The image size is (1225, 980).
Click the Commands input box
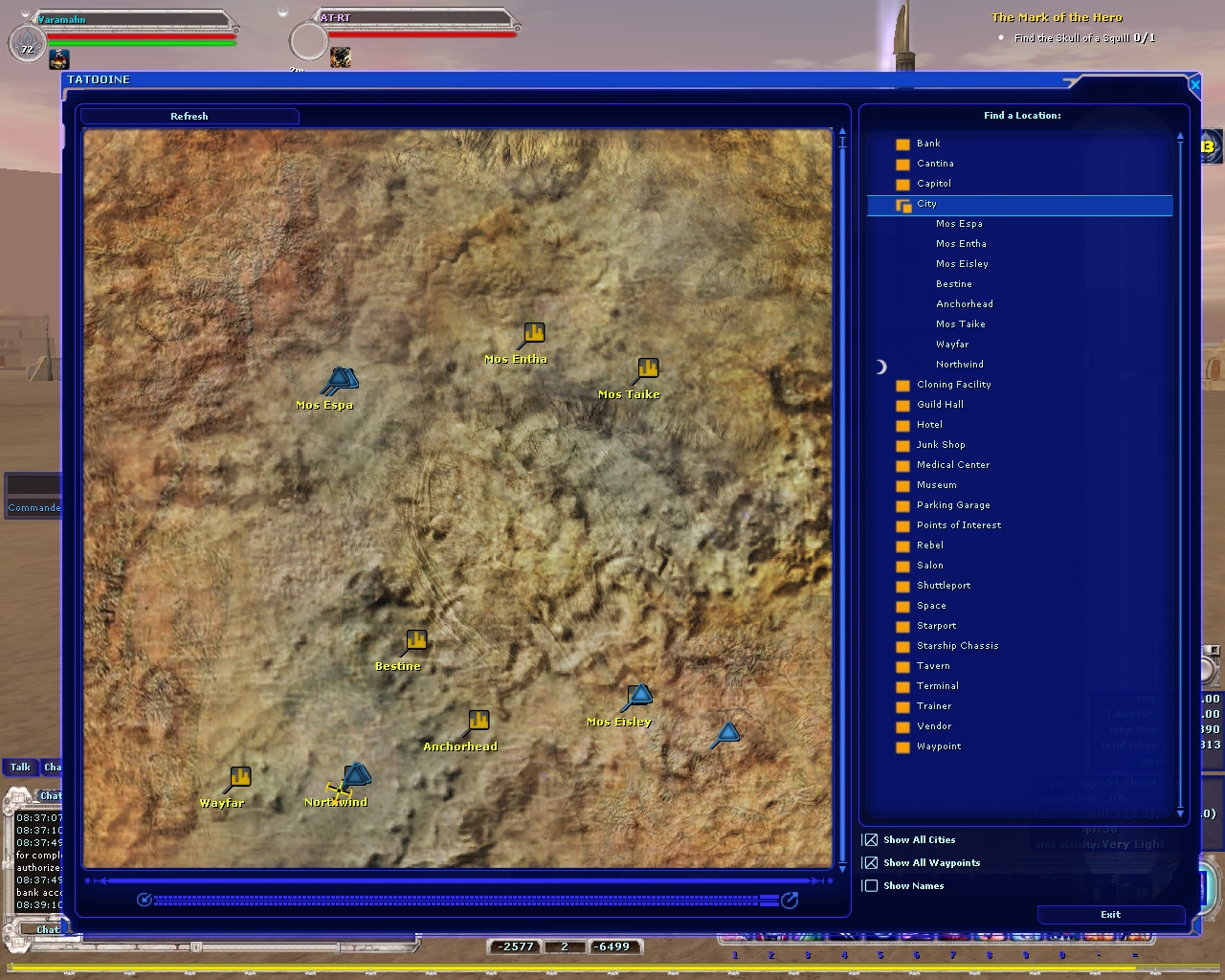[33, 486]
